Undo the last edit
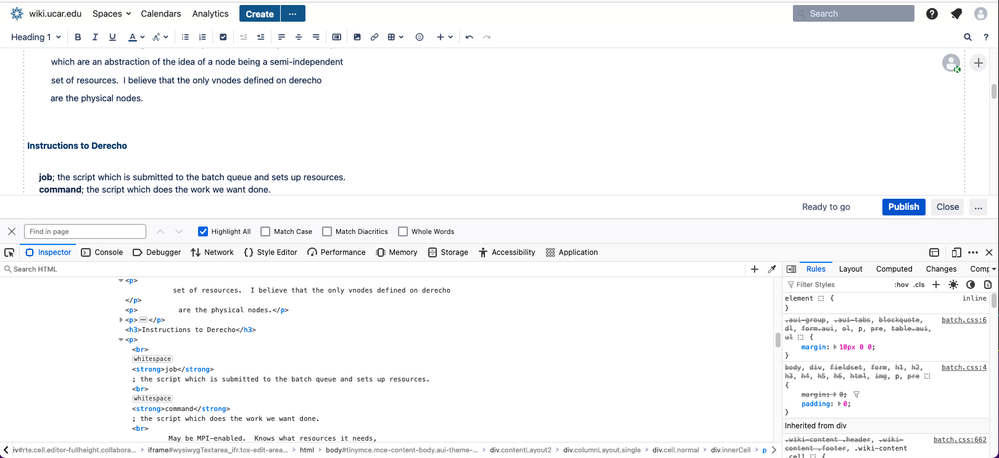 tap(470, 37)
